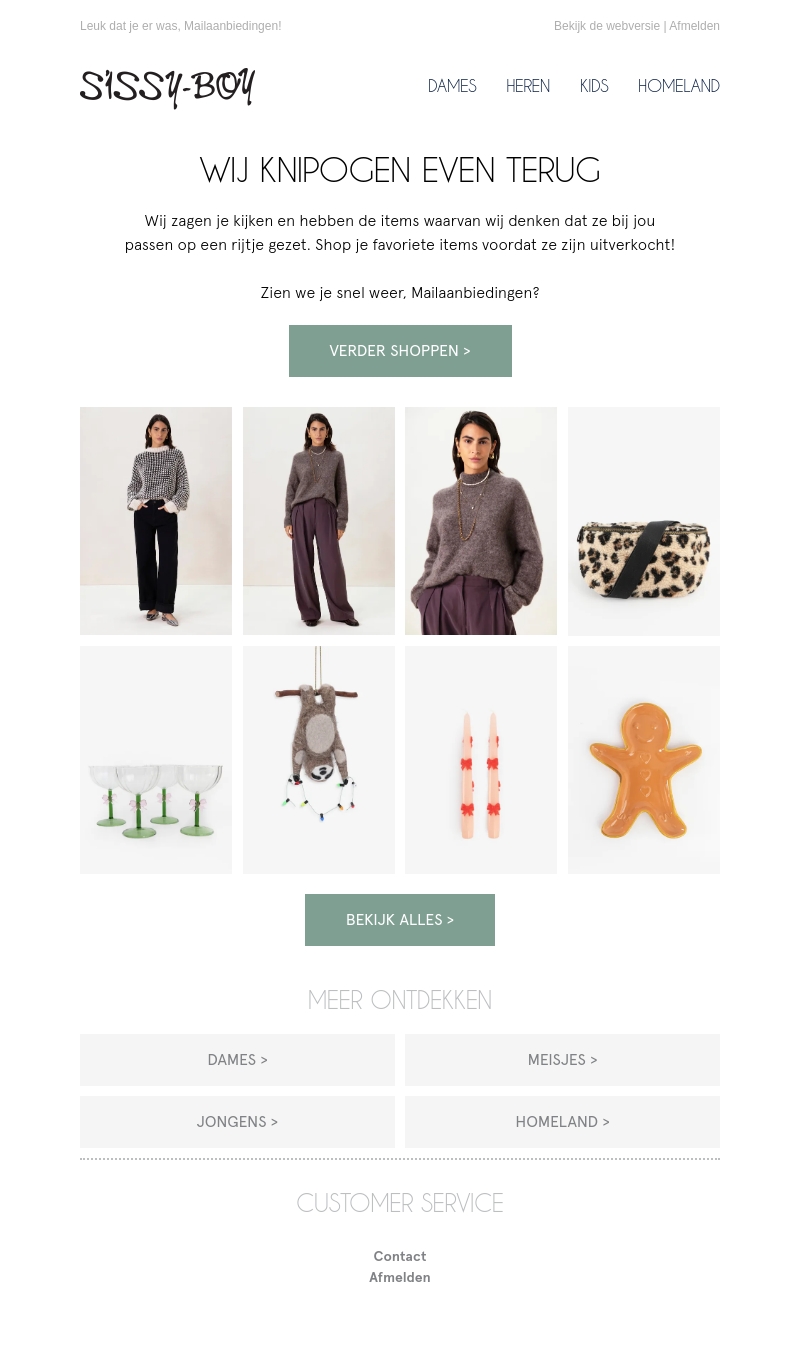Click the BEKIJK ALLES button
The width and height of the screenshot is (800, 1347).
(x=400, y=920)
